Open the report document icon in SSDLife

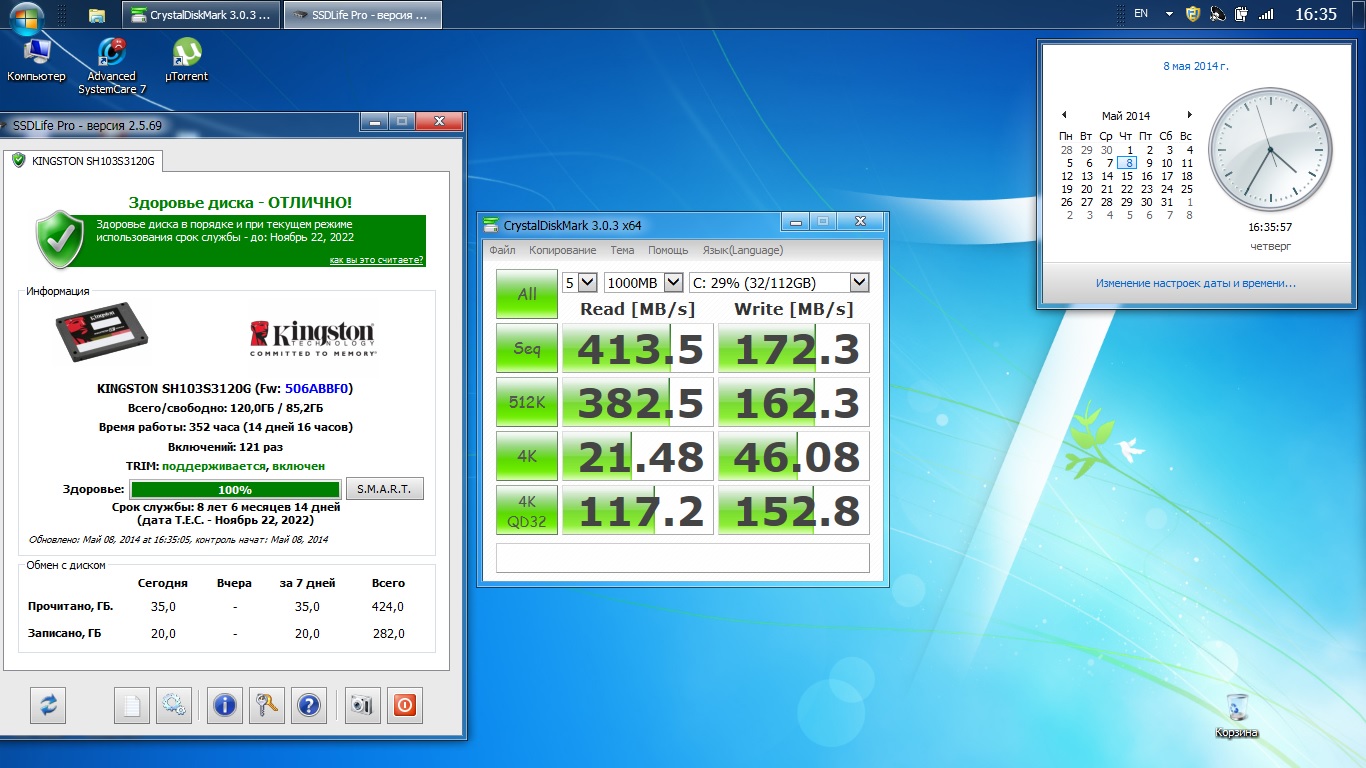click(x=131, y=705)
